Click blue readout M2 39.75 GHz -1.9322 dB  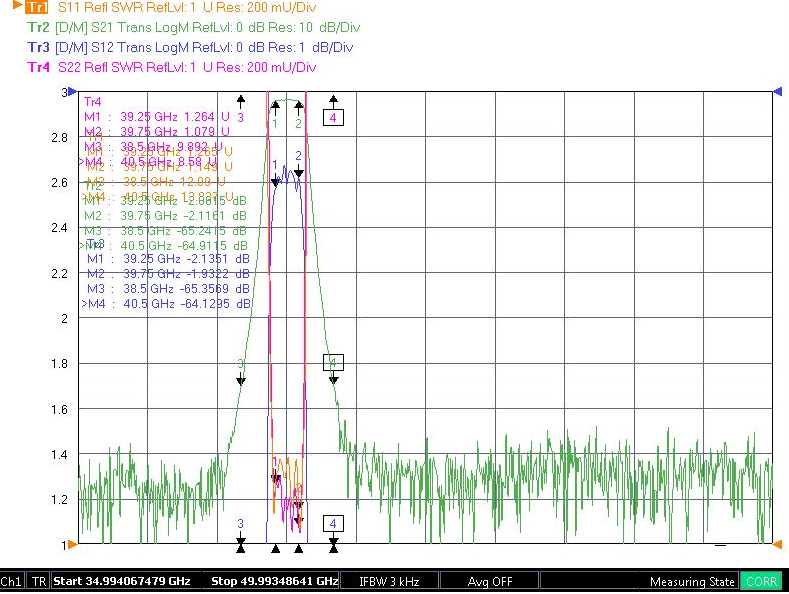click(x=168, y=274)
